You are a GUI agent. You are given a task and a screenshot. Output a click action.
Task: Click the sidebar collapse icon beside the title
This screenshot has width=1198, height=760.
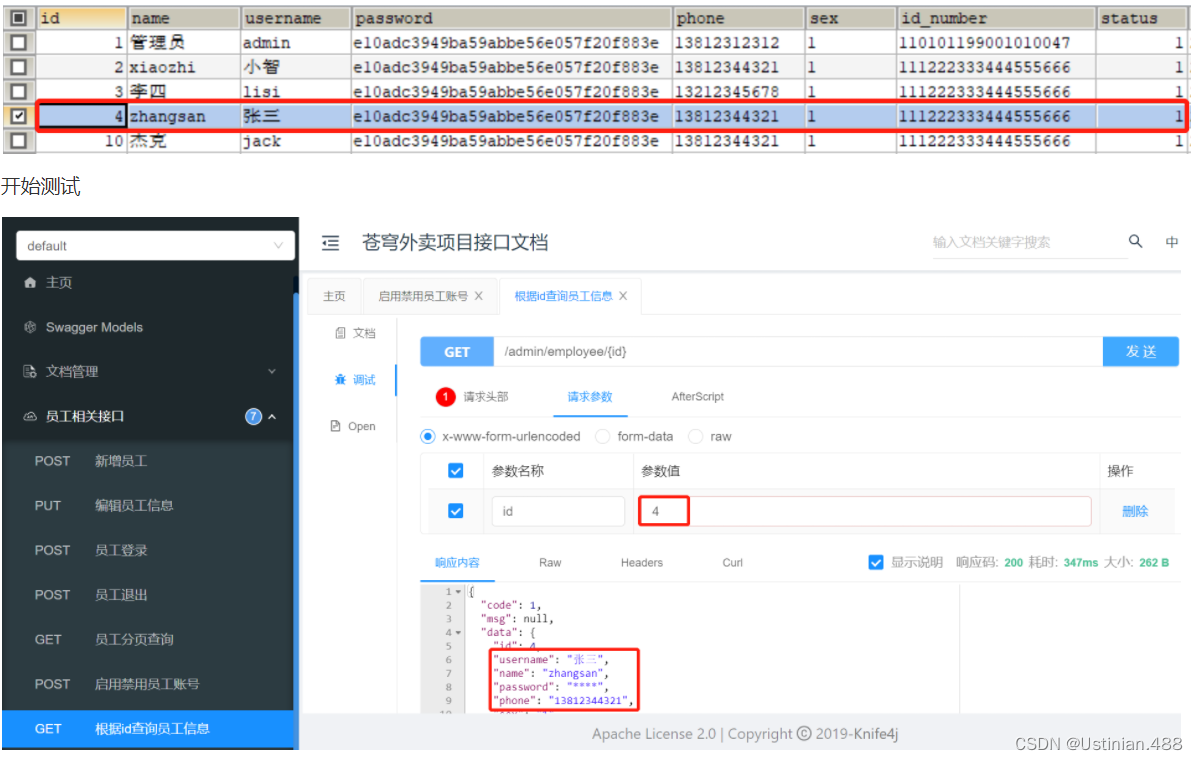point(330,243)
